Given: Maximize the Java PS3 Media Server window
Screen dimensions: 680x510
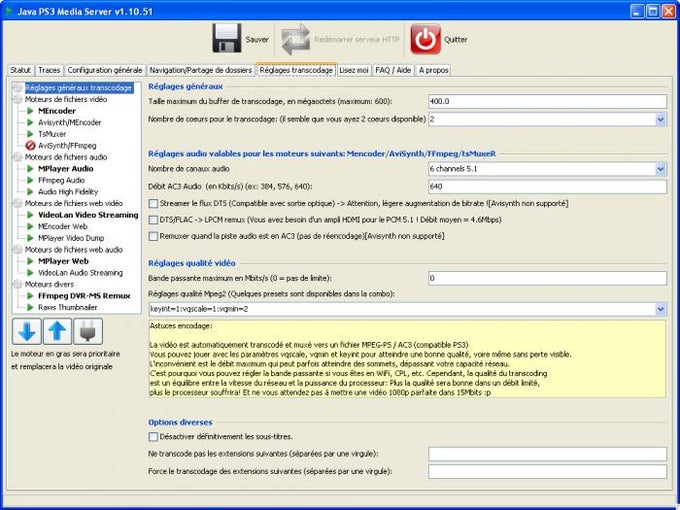Looking at the screenshot, I should (x=653, y=11).
